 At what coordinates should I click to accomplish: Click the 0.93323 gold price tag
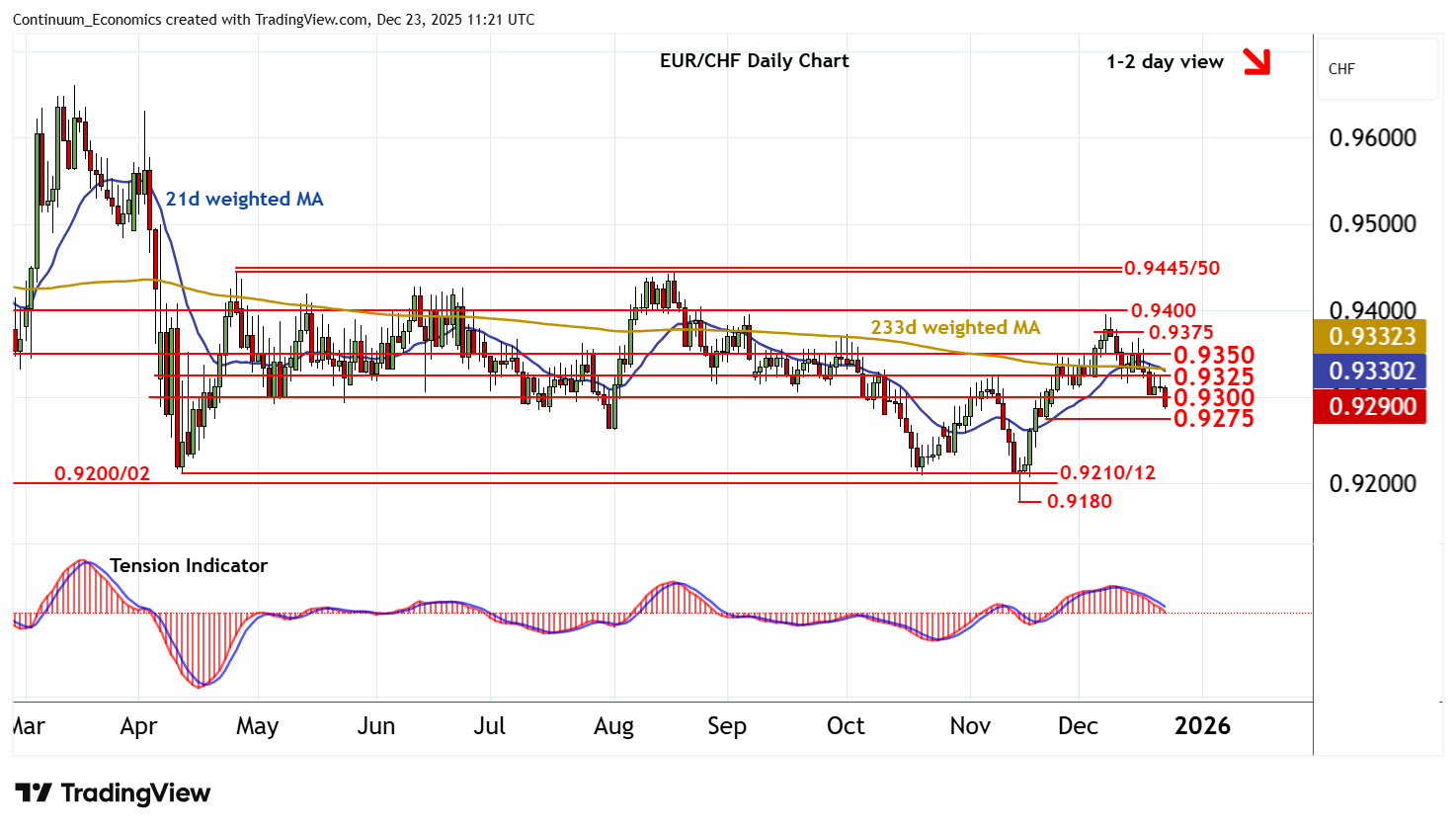(1370, 337)
